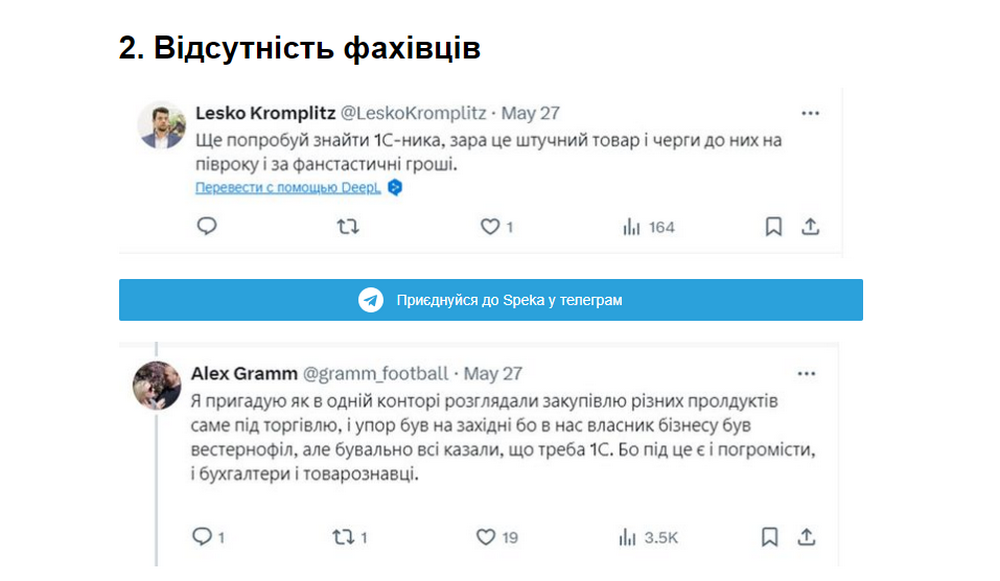Viewport: 1000px width, 581px height.
Task: Click the Telegram plane icon in the banner
Action: coord(369,299)
